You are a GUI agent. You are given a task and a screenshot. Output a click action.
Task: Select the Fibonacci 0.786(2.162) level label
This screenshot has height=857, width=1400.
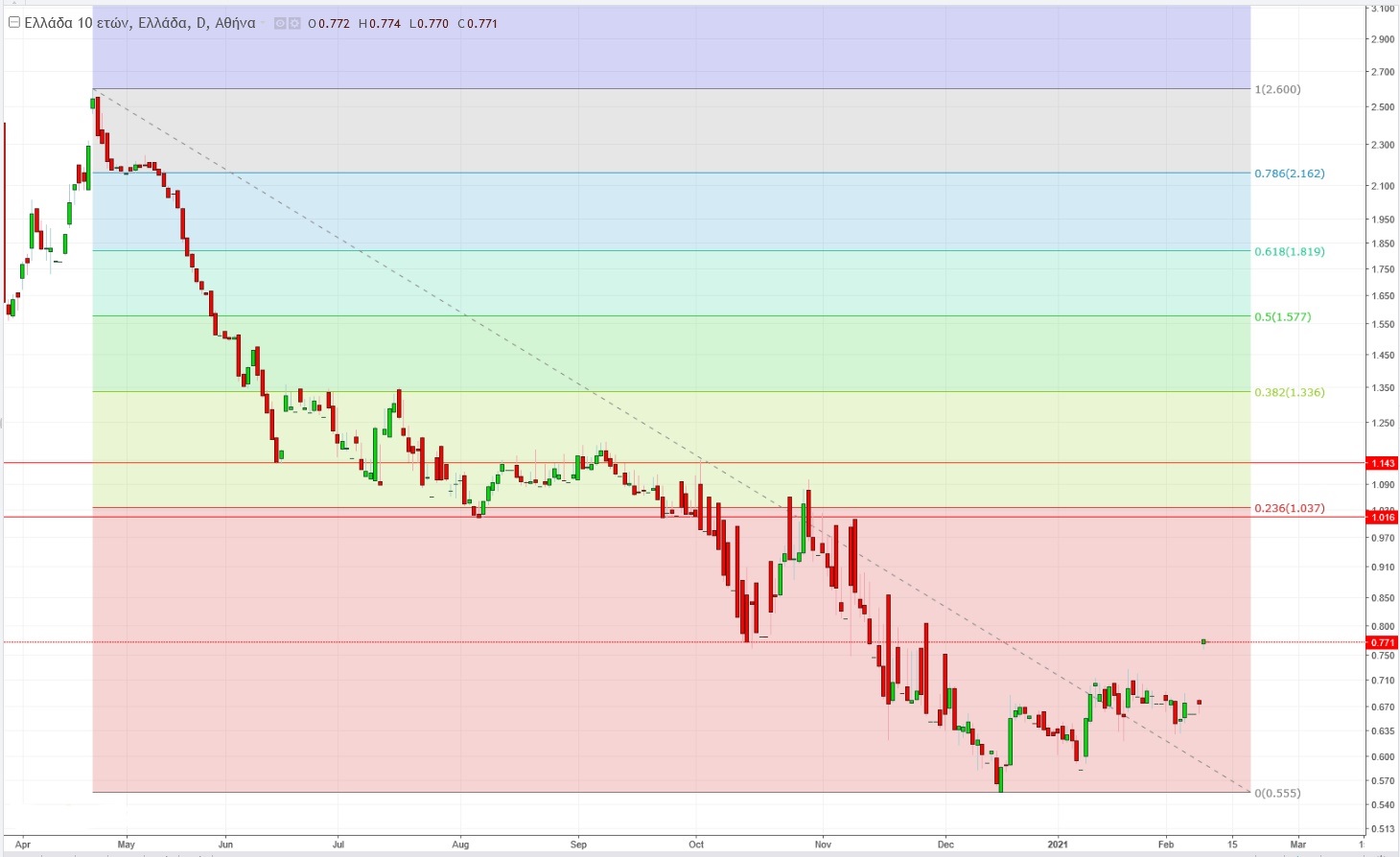pyautogui.click(x=1289, y=174)
